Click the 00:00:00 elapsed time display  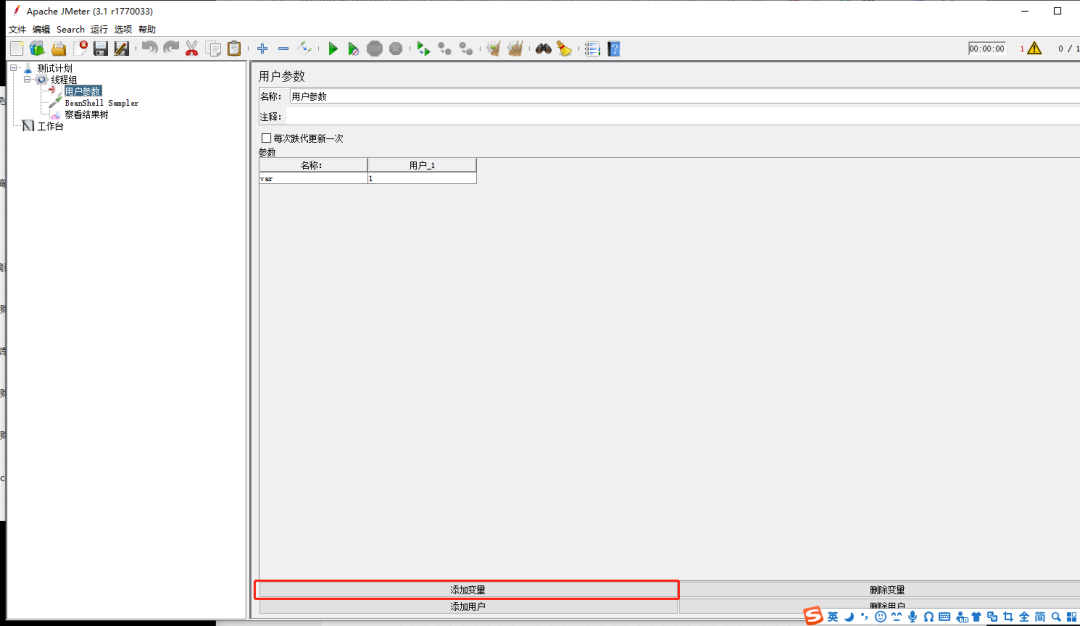tap(987, 48)
